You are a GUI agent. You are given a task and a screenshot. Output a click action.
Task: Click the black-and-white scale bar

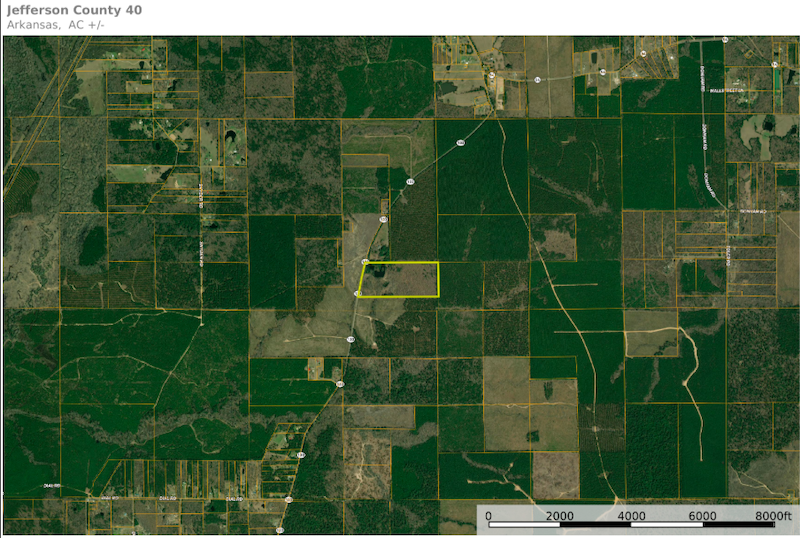click(631, 526)
